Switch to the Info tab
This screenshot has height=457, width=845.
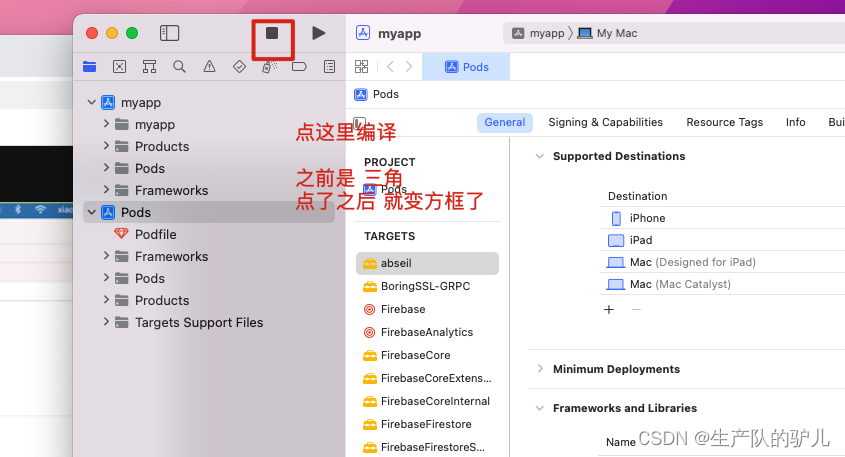click(795, 122)
